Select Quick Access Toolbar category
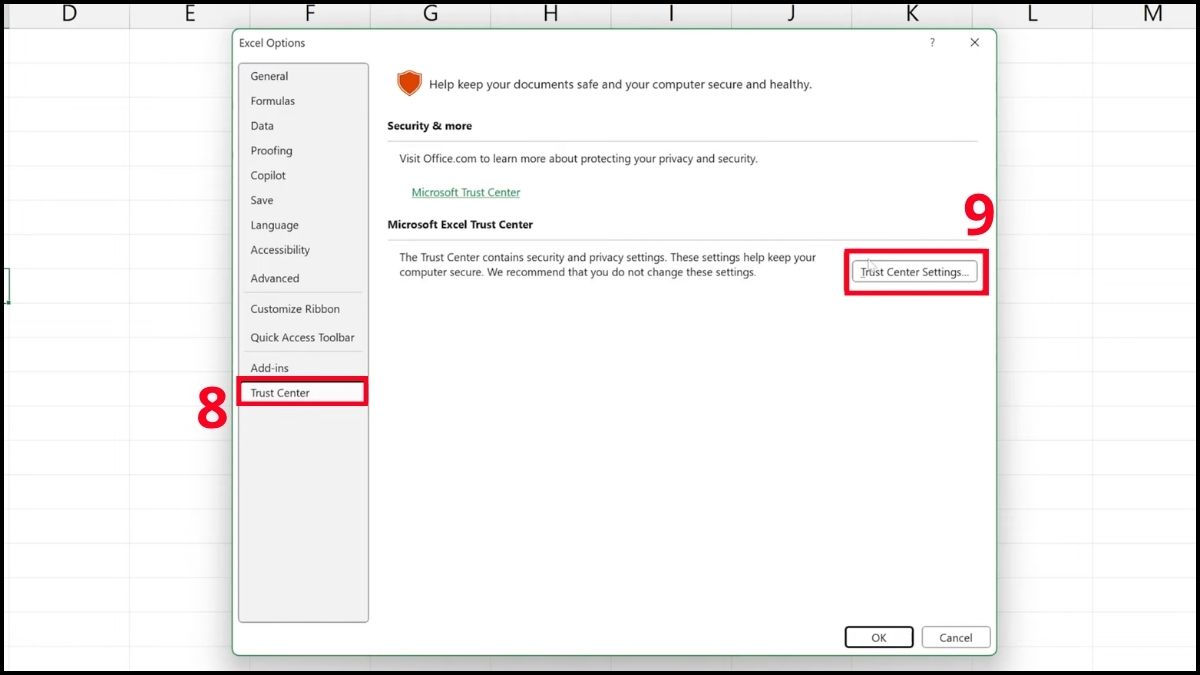Image resolution: width=1200 pixels, height=675 pixels. click(303, 337)
